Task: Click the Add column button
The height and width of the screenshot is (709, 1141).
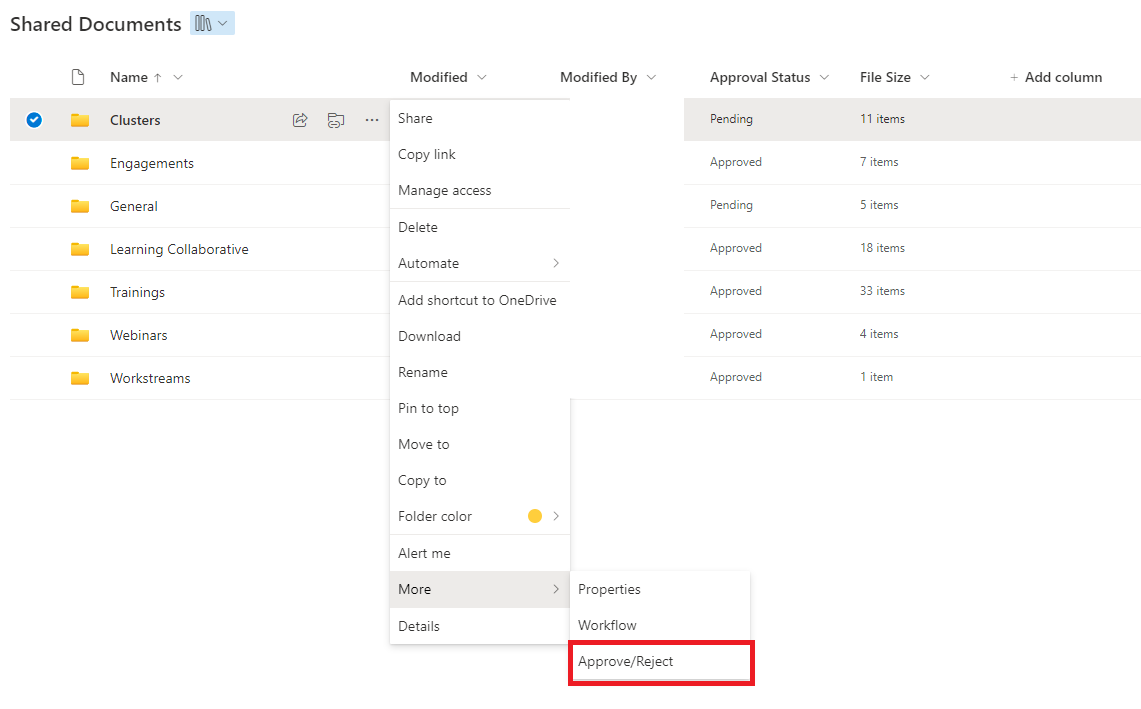Action: pos(1056,76)
